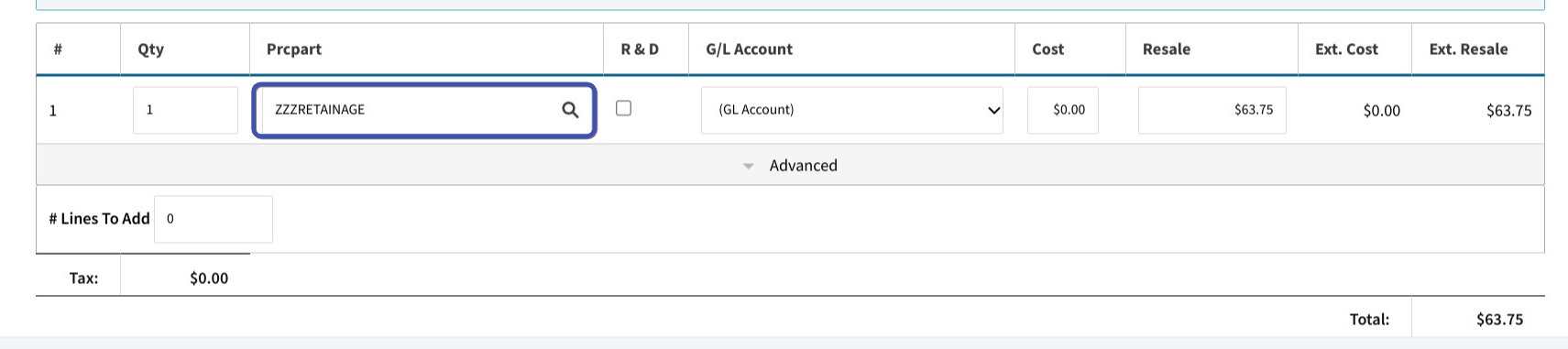The width and height of the screenshot is (1568, 349).
Task: Click the R & D column header
Action: 640,49
